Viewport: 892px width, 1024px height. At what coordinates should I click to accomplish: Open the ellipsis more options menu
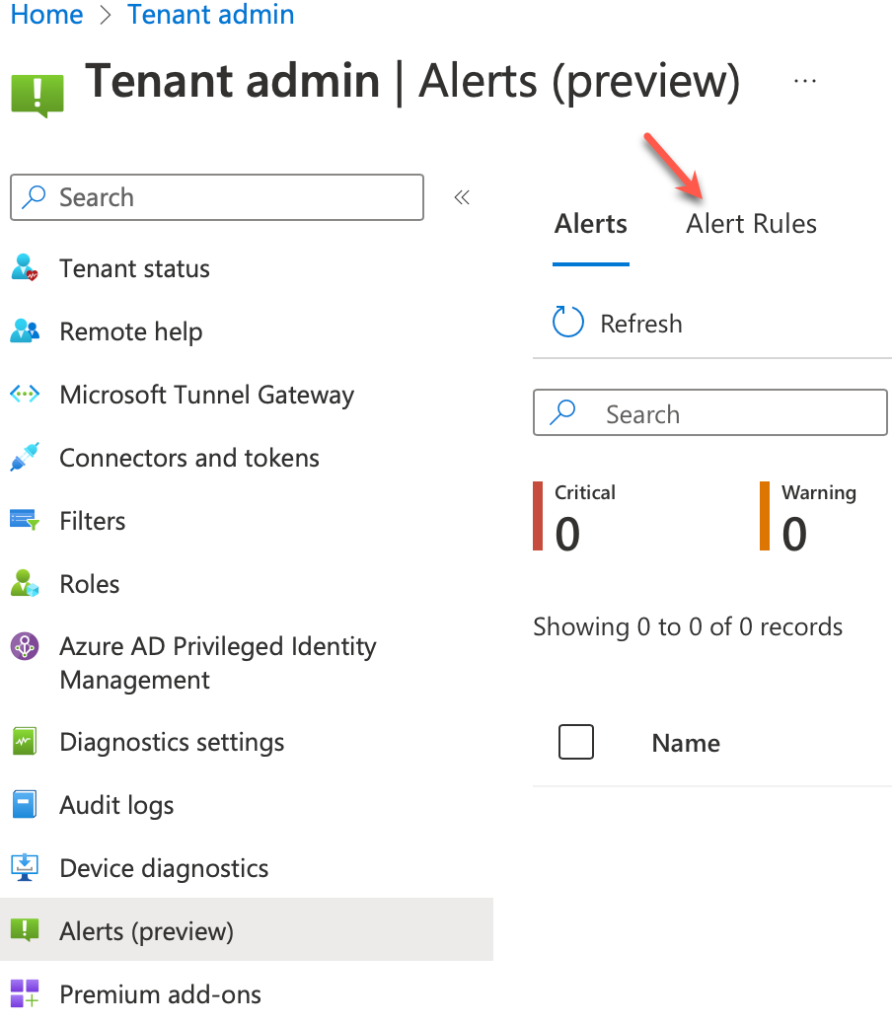pos(804,82)
